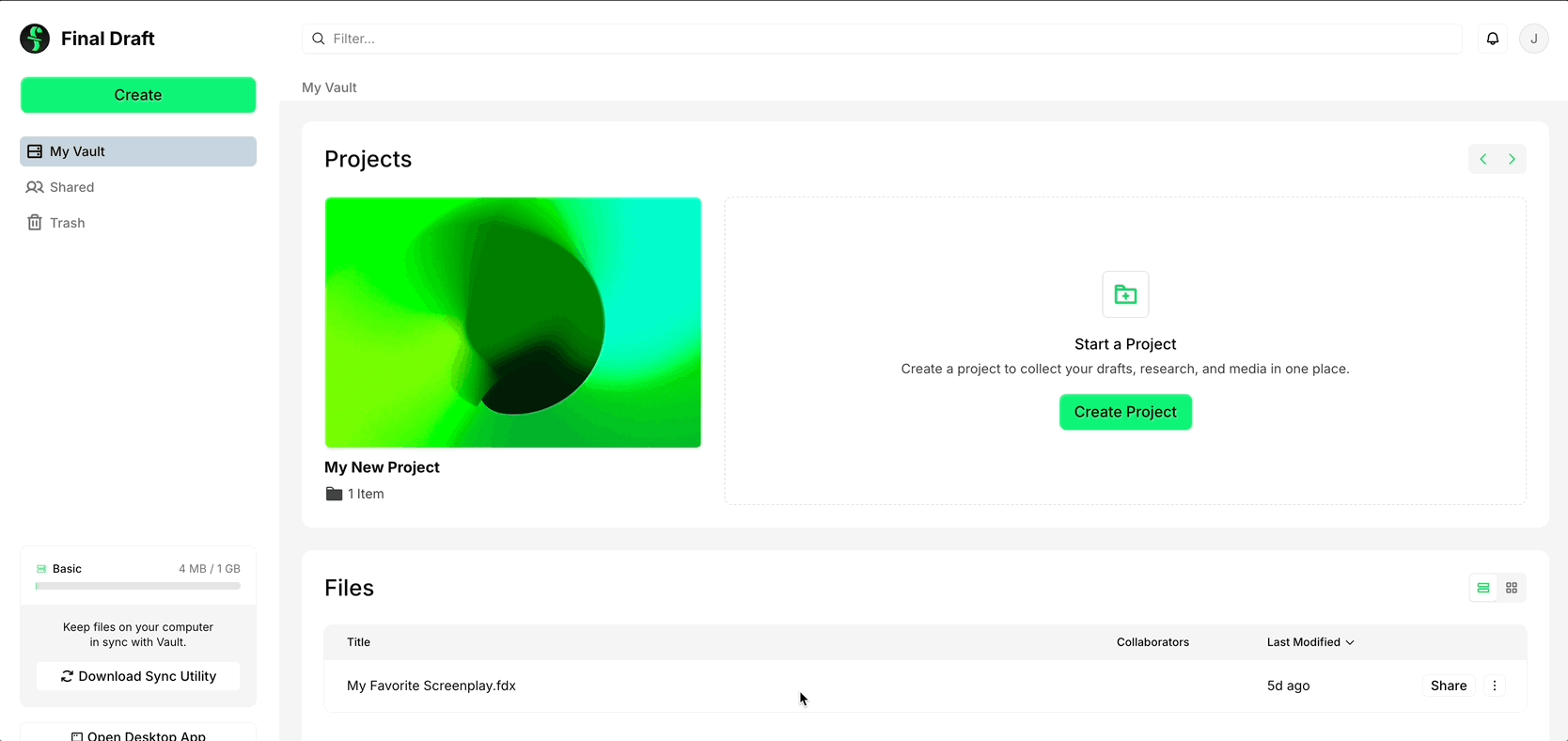Click the search magnifier icon

tap(319, 39)
